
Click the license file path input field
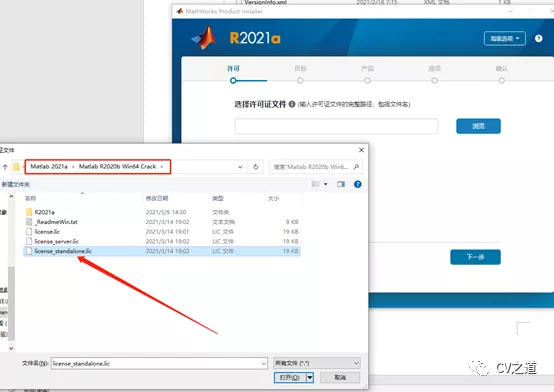pyautogui.click(x=336, y=126)
